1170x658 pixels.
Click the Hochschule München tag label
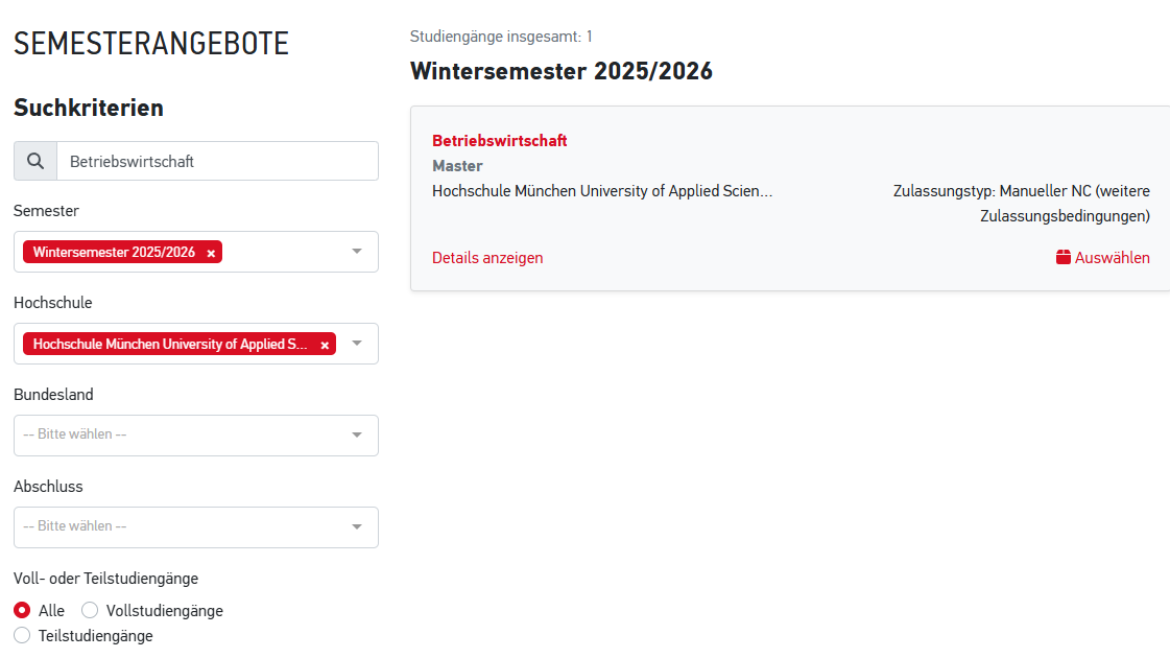pyautogui.click(x=170, y=344)
